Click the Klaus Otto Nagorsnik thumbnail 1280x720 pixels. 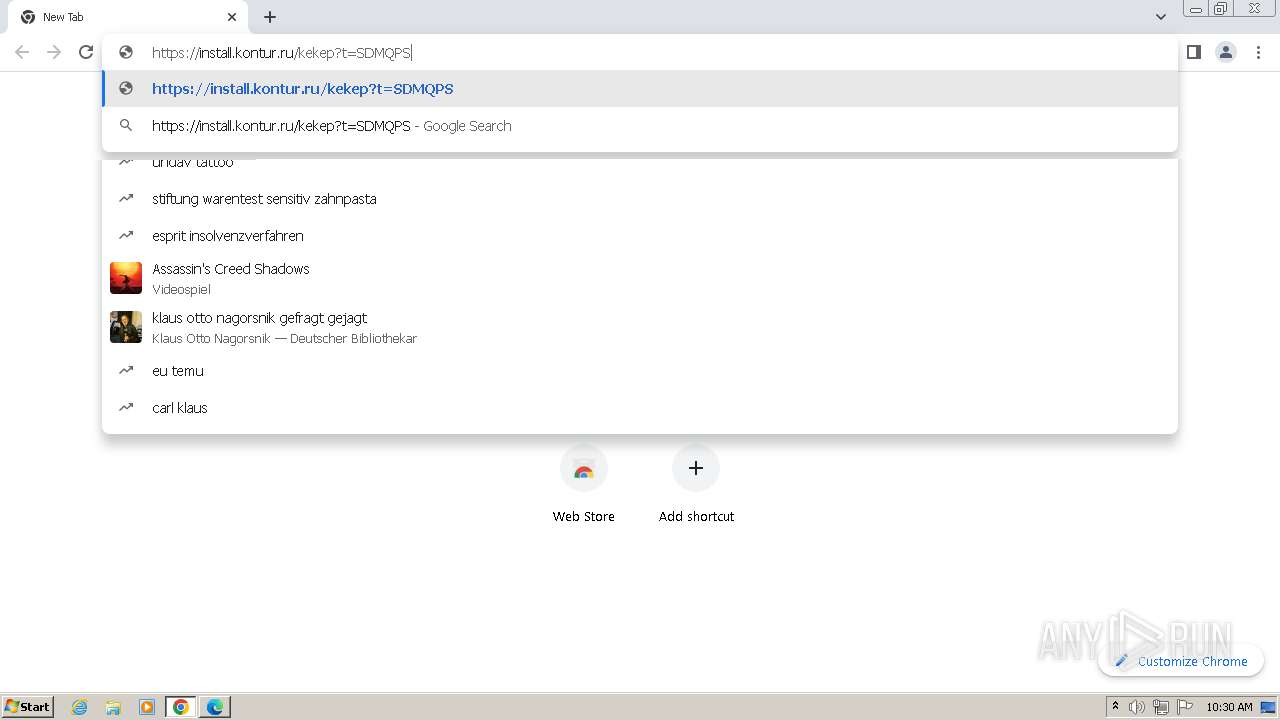point(126,327)
